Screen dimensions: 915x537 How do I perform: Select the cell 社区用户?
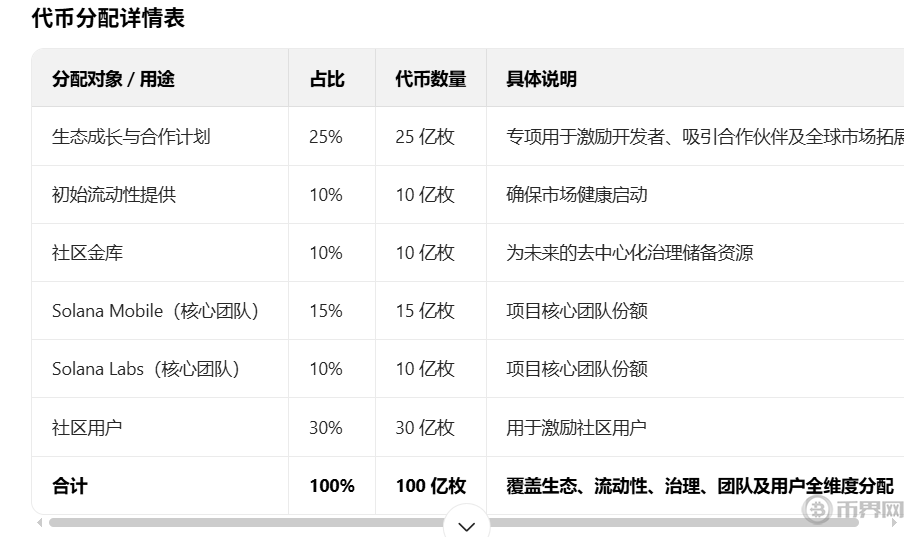(x=88, y=427)
